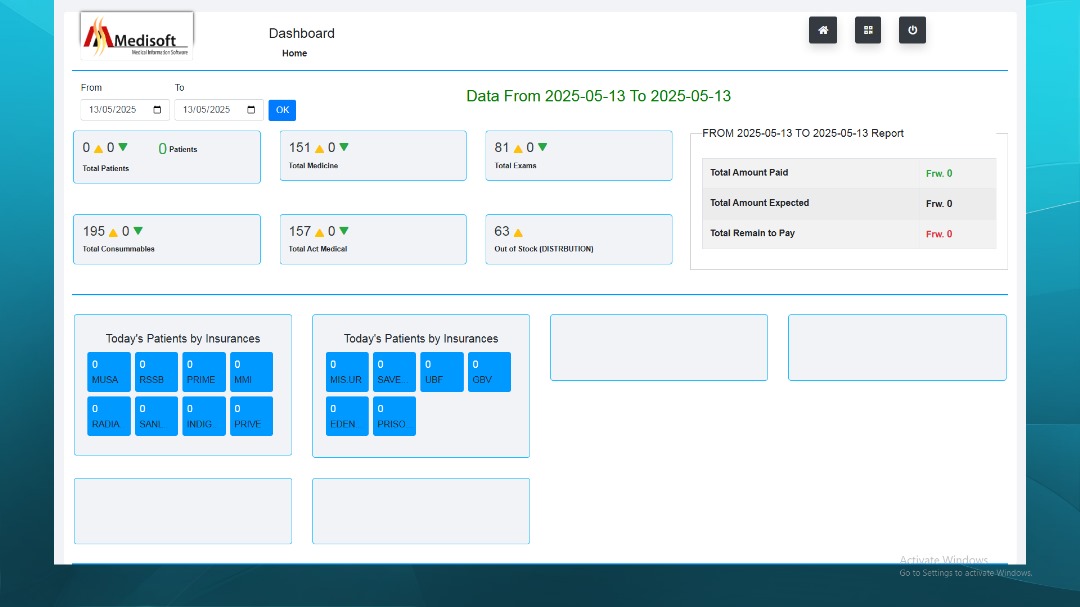
Task: Select the MMI insurance tile
Action: (251, 372)
